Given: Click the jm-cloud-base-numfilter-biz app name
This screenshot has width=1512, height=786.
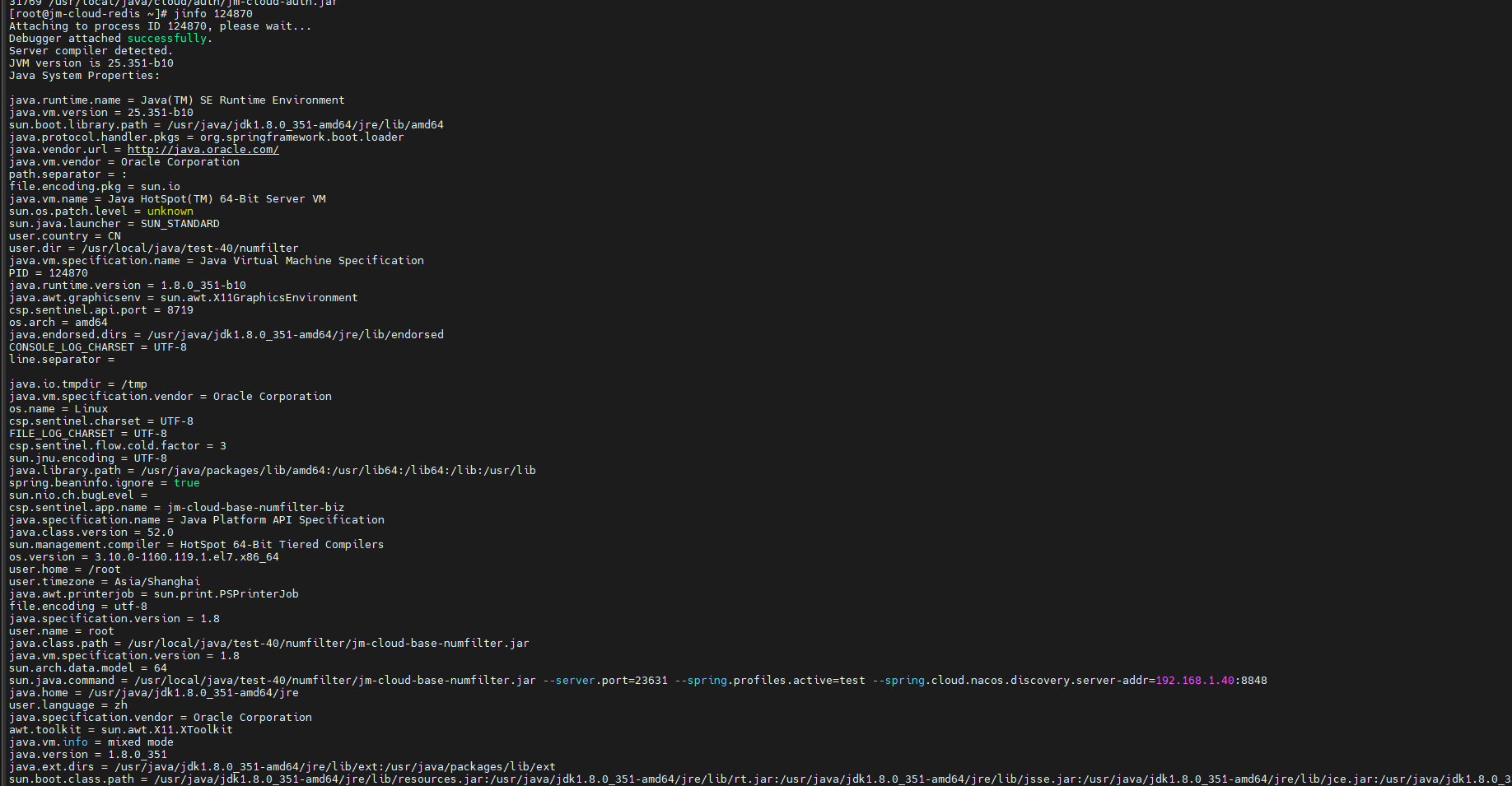Looking at the screenshot, I should click(x=255, y=508).
